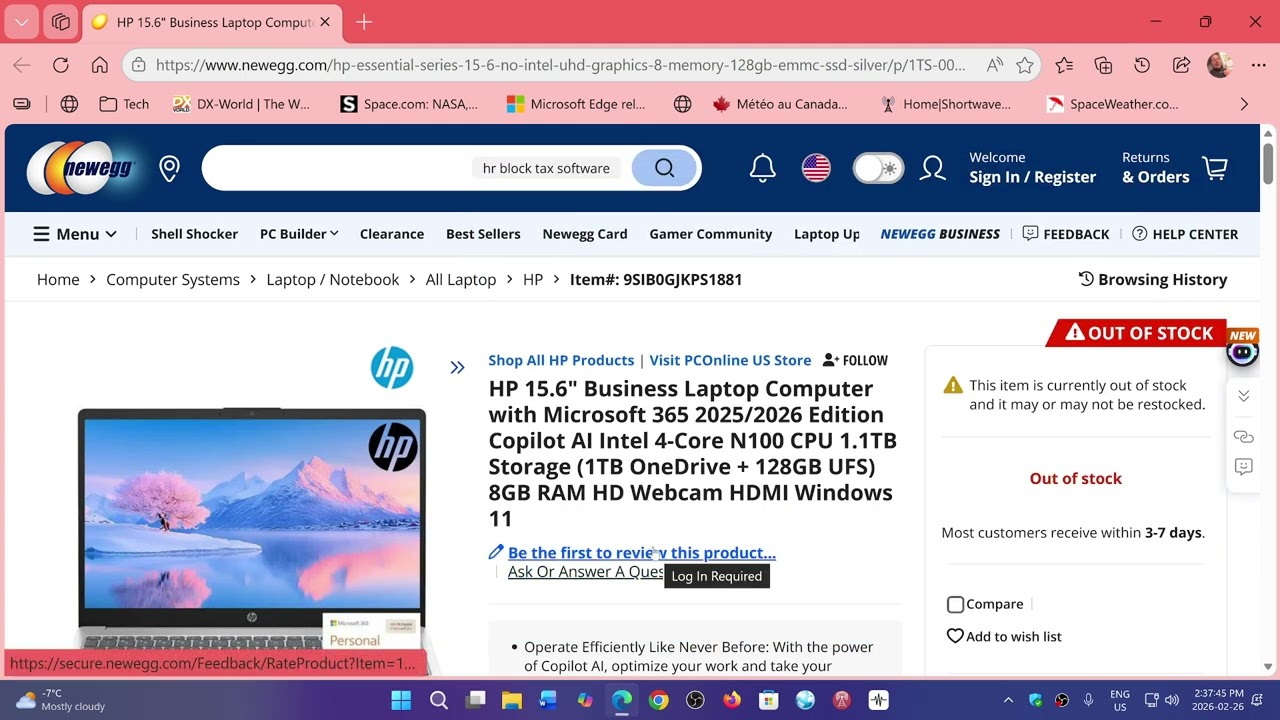The width and height of the screenshot is (1280, 720).
Task: Open Browsing History
Action: click(x=1153, y=280)
